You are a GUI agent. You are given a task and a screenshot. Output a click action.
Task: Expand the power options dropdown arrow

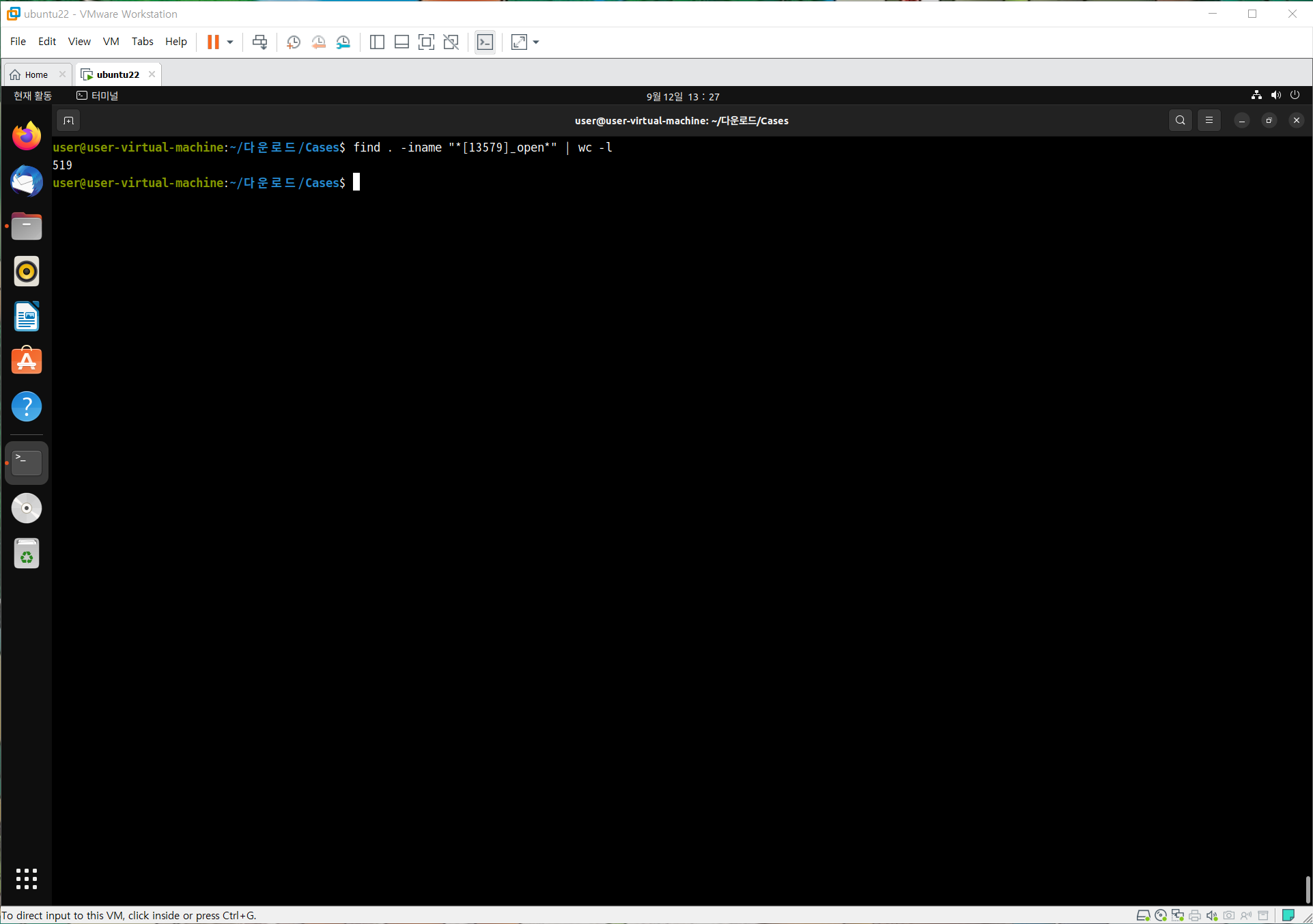(x=230, y=42)
